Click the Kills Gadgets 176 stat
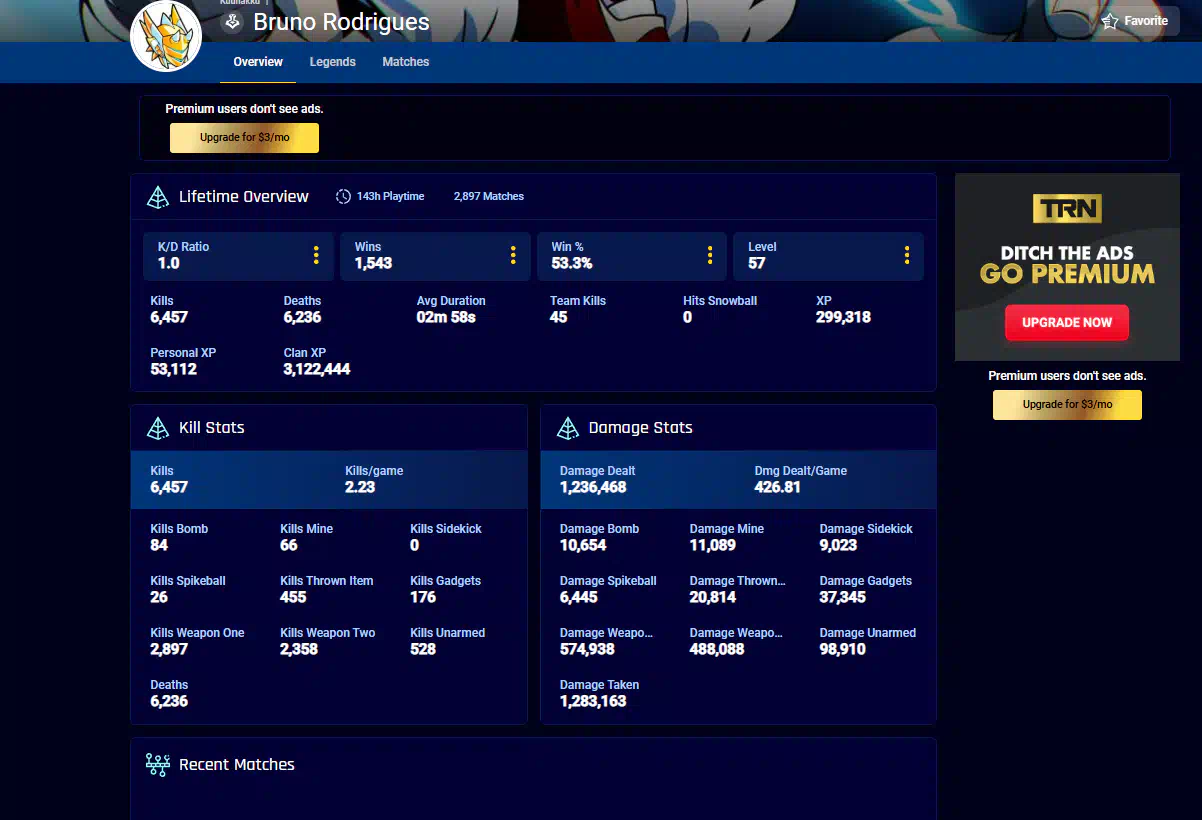The width and height of the screenshot is (1202, 820). (x=445, y=589)
